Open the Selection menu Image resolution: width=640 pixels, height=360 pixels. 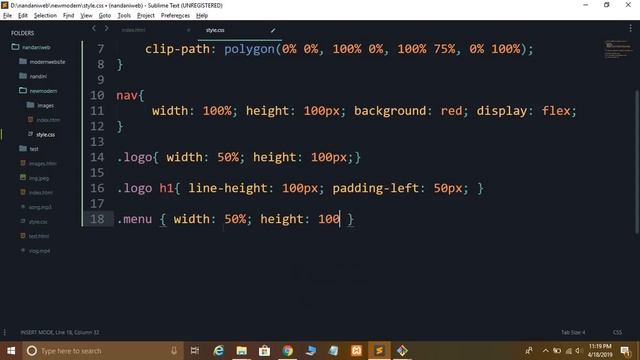tap(45, 16)
